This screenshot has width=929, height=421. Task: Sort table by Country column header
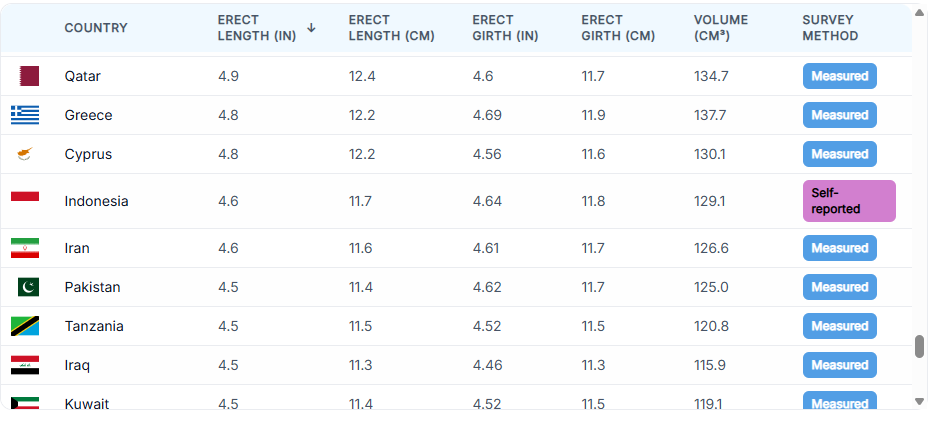point(96,28)
